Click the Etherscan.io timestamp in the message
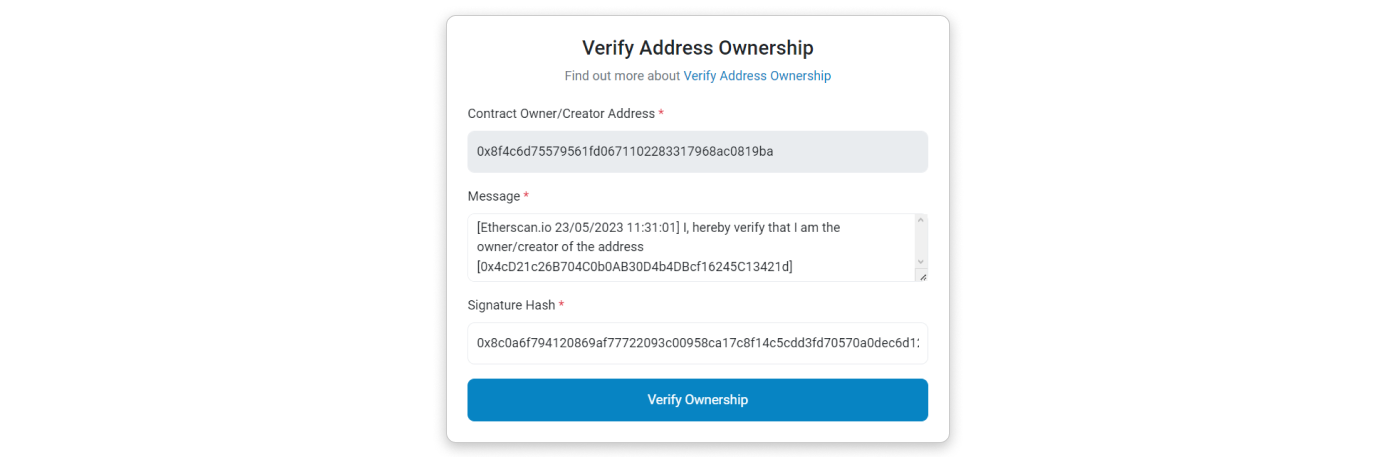The image size is (1395, 457). coord(579,228)
